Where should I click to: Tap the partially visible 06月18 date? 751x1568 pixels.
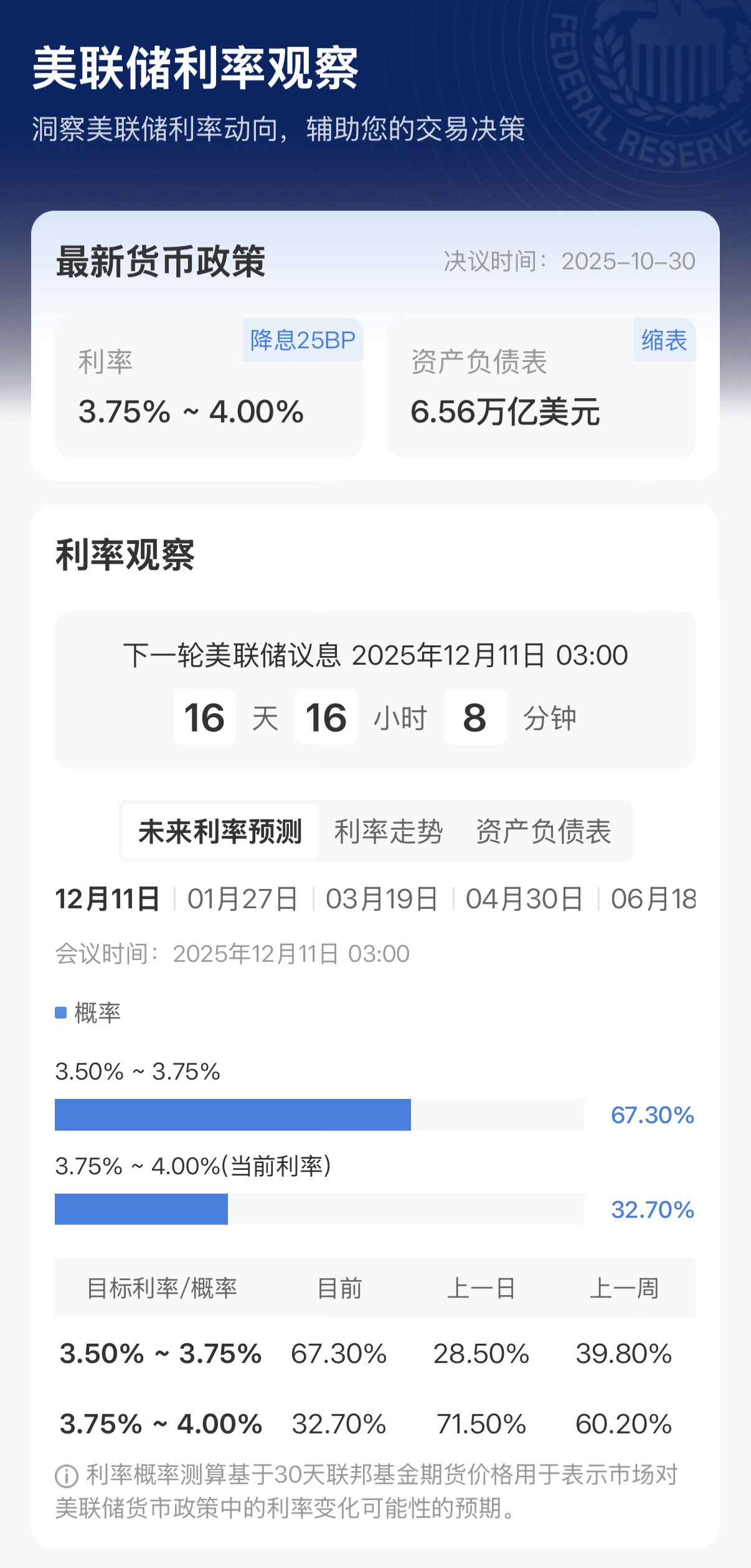[x=653, y=900]
